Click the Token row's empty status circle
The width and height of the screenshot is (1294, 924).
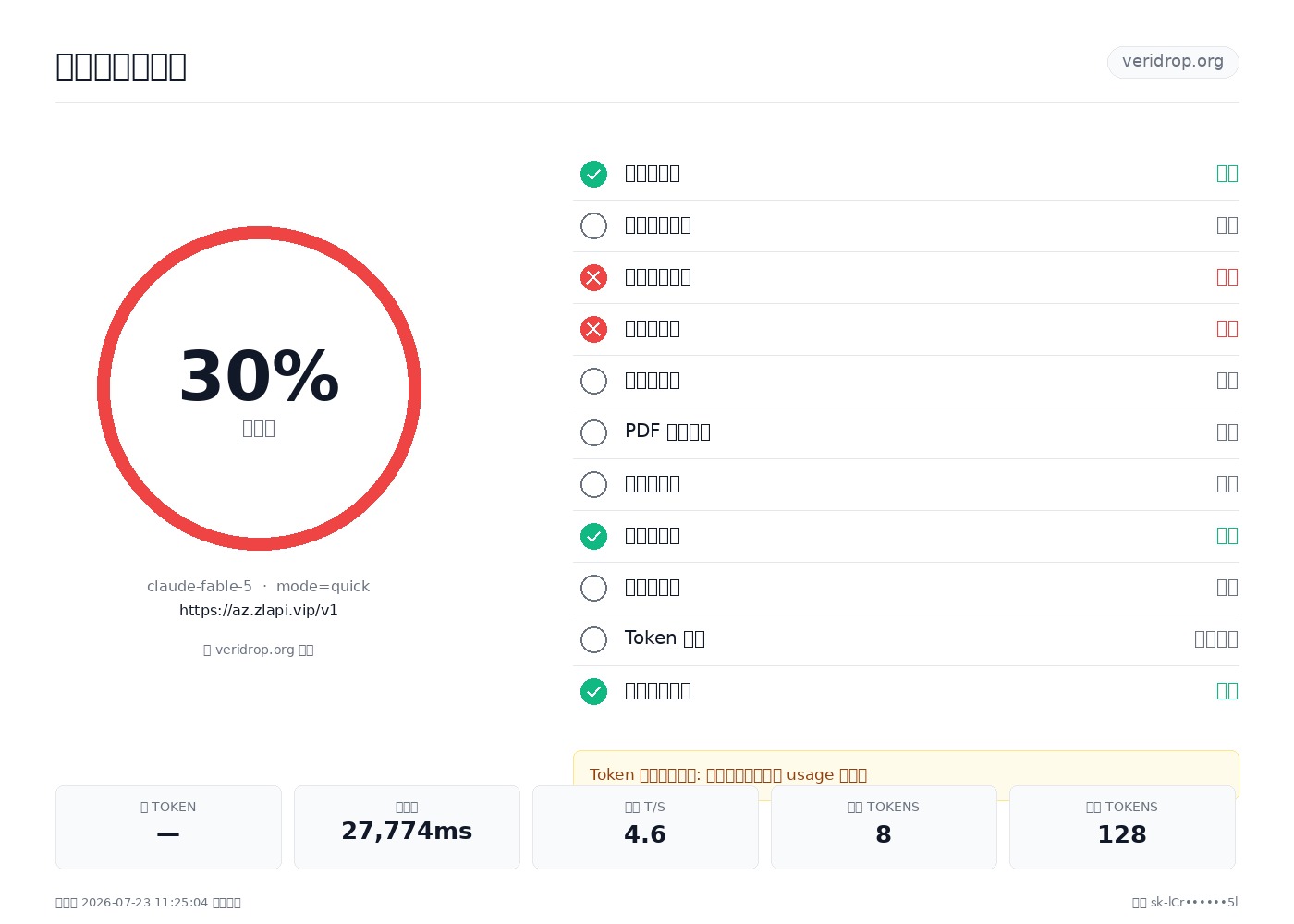593,639
